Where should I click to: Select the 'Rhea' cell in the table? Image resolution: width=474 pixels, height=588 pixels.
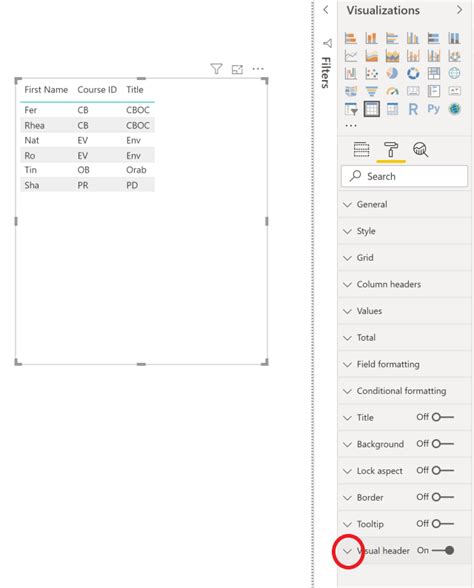[34, 125]
